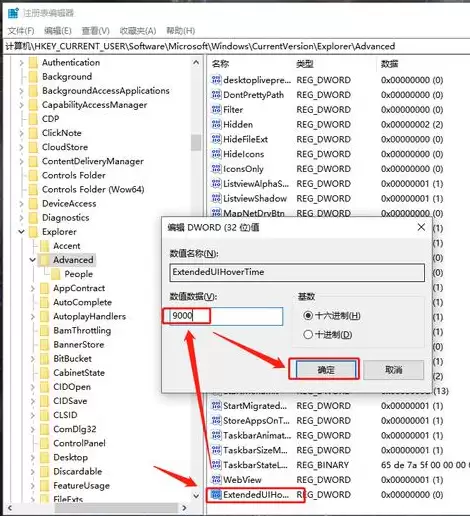Click the 确定 button
The image size is (470, 516).
[326, 369]
